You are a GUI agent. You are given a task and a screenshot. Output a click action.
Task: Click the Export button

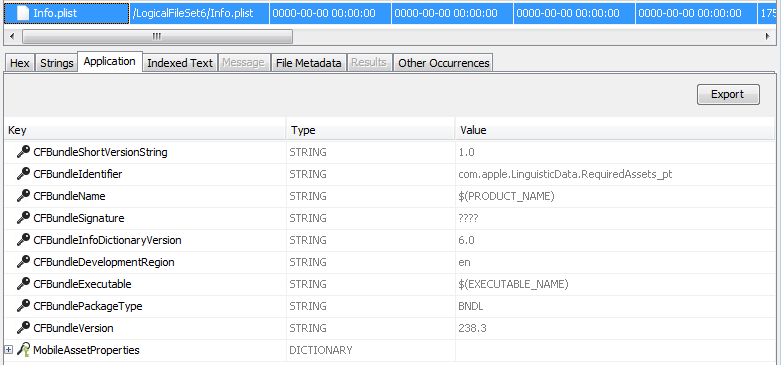[x=728, y=94]
